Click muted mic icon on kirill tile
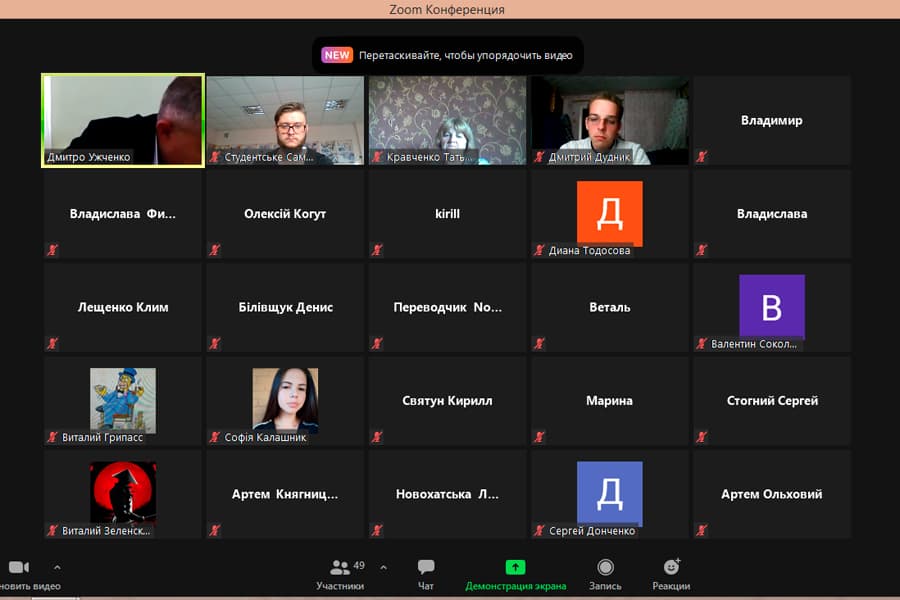900x600 pixels. point(377,250)
